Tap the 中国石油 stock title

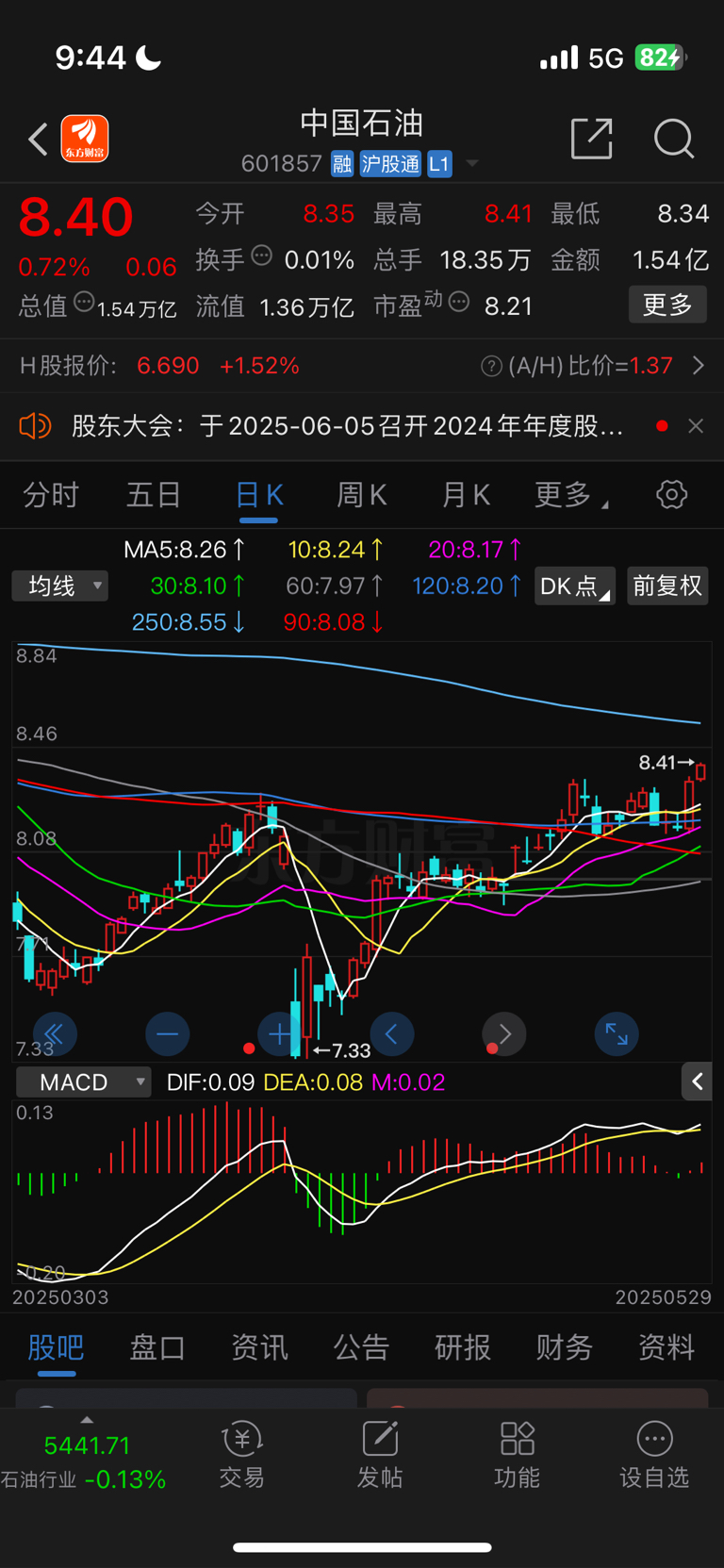[362, 123]
